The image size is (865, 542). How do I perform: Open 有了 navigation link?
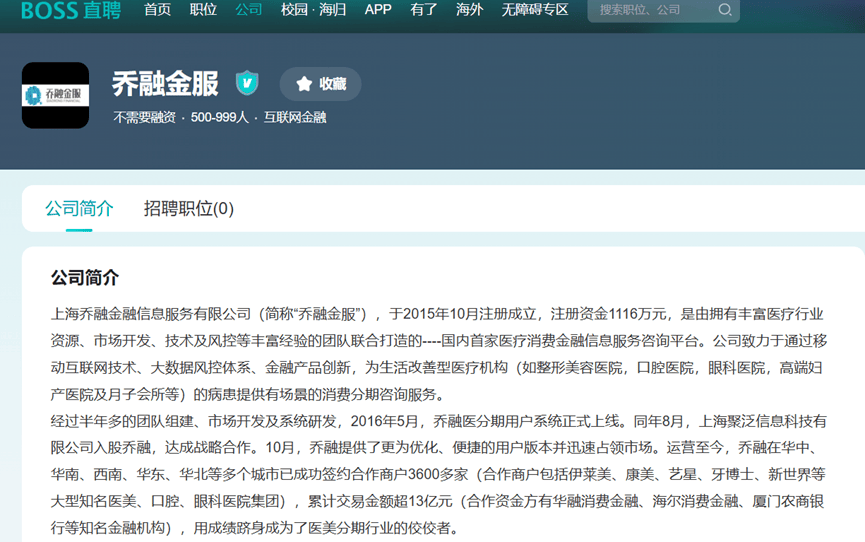pos(424,9)
